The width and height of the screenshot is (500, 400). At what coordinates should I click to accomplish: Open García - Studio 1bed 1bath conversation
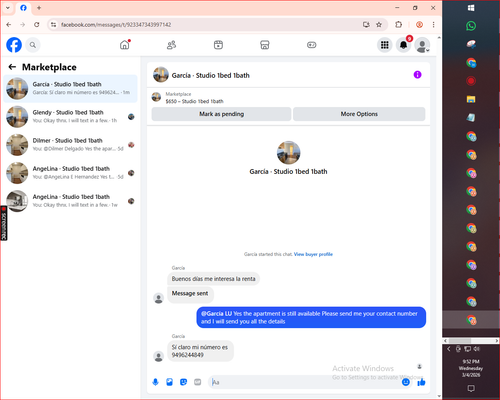[70, 89]
